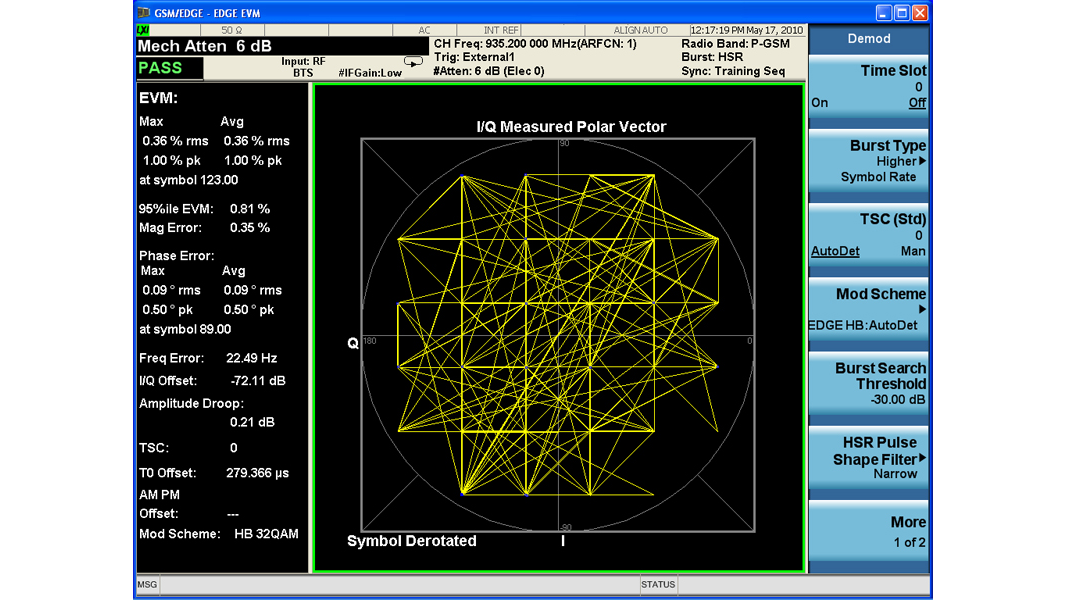Click the Demod menu header

868,39
